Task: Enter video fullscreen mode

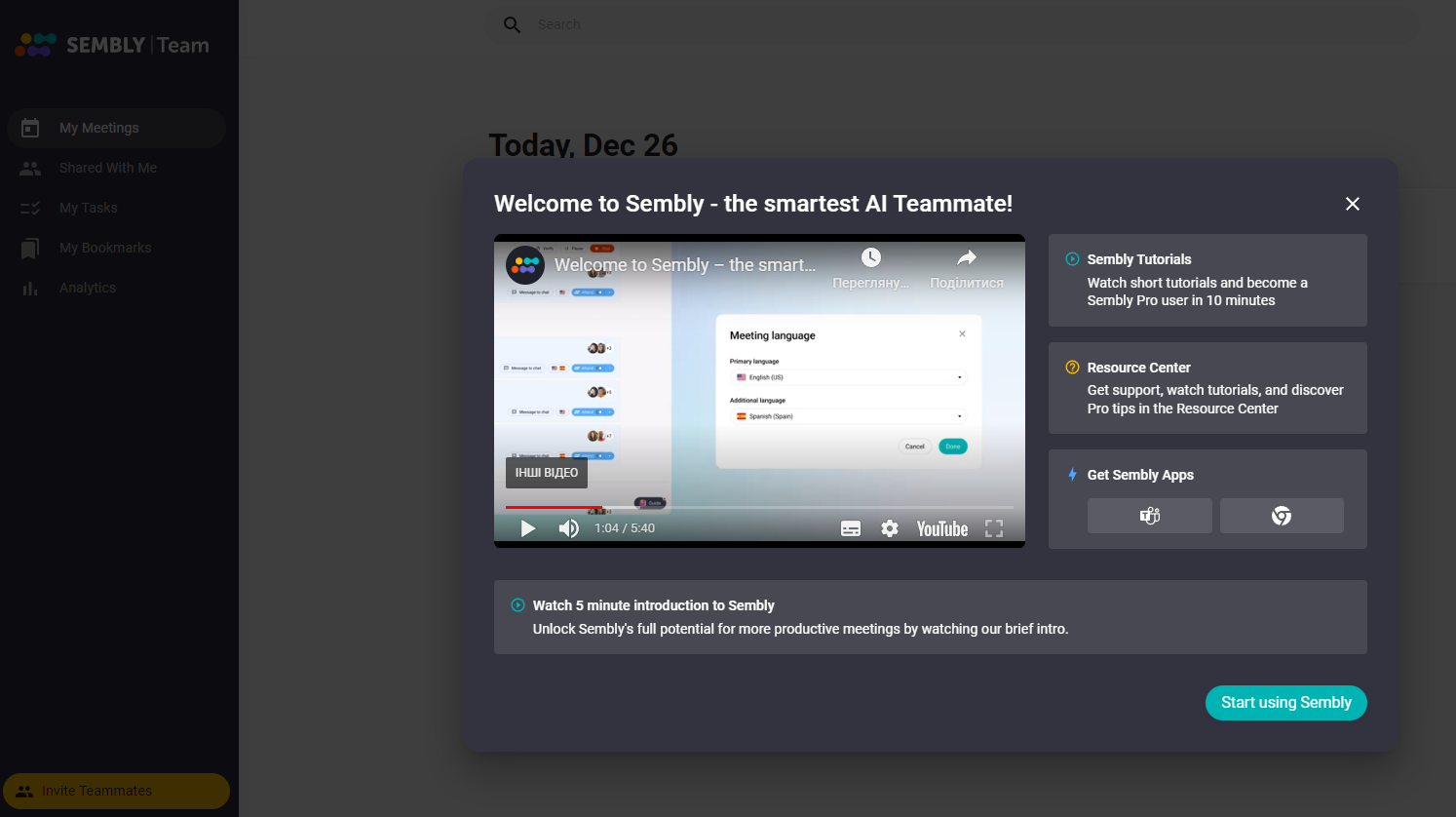Action: click(994, 528)
